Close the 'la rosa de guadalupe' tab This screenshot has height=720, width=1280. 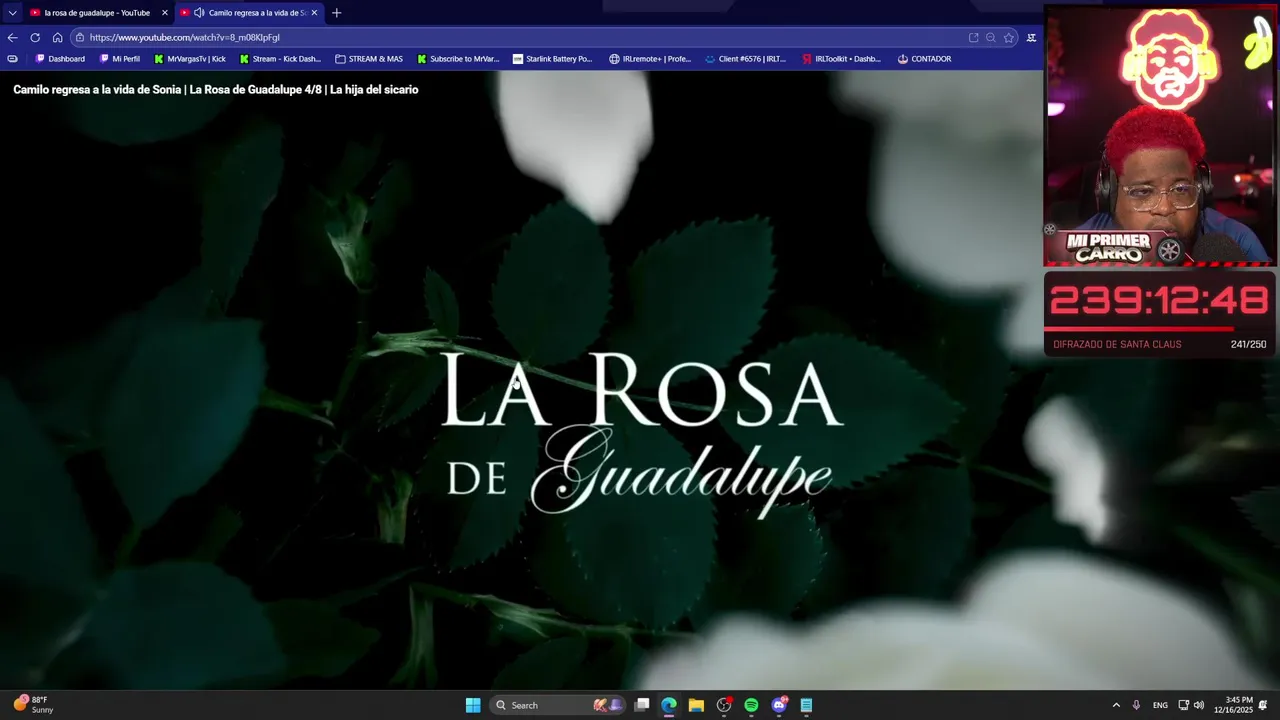165,13
